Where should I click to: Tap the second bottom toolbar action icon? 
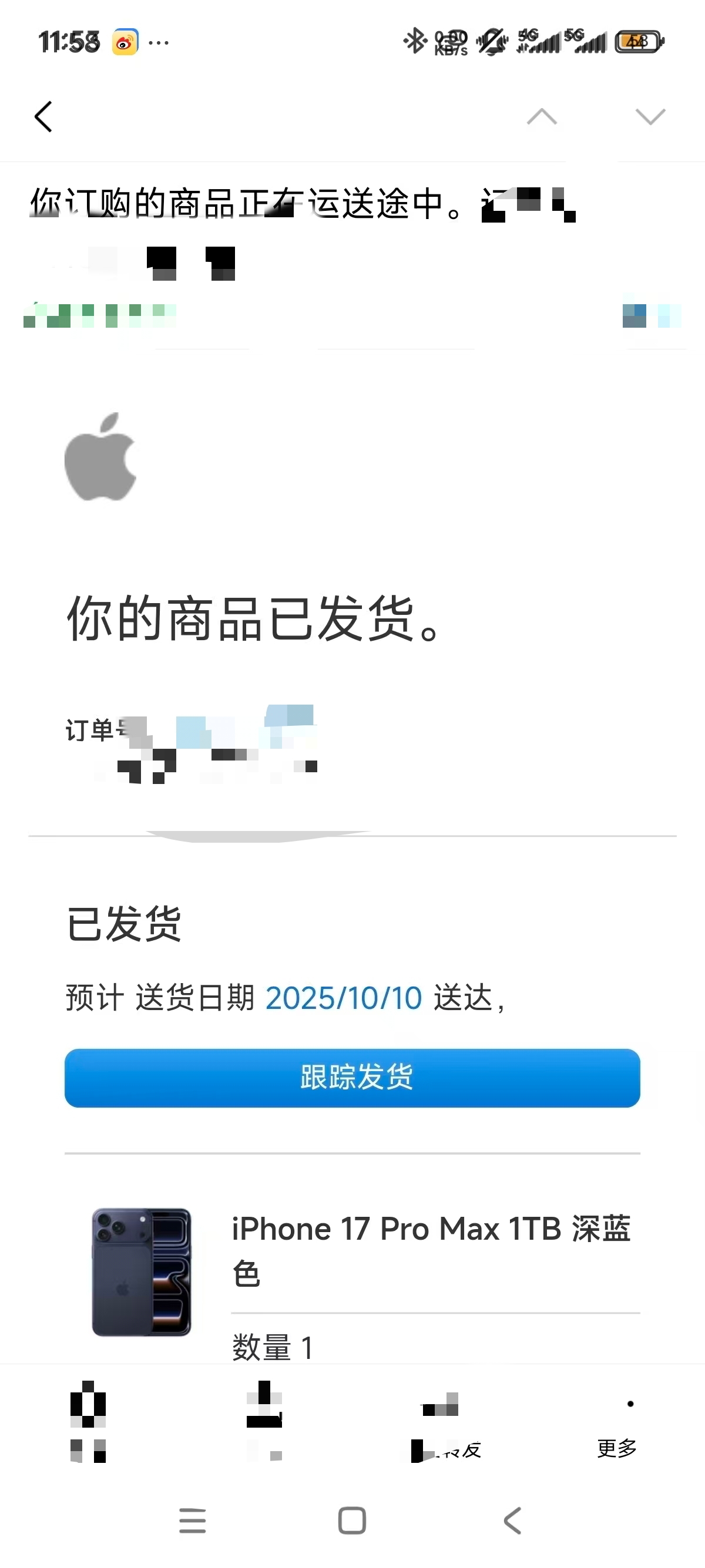264,1421
